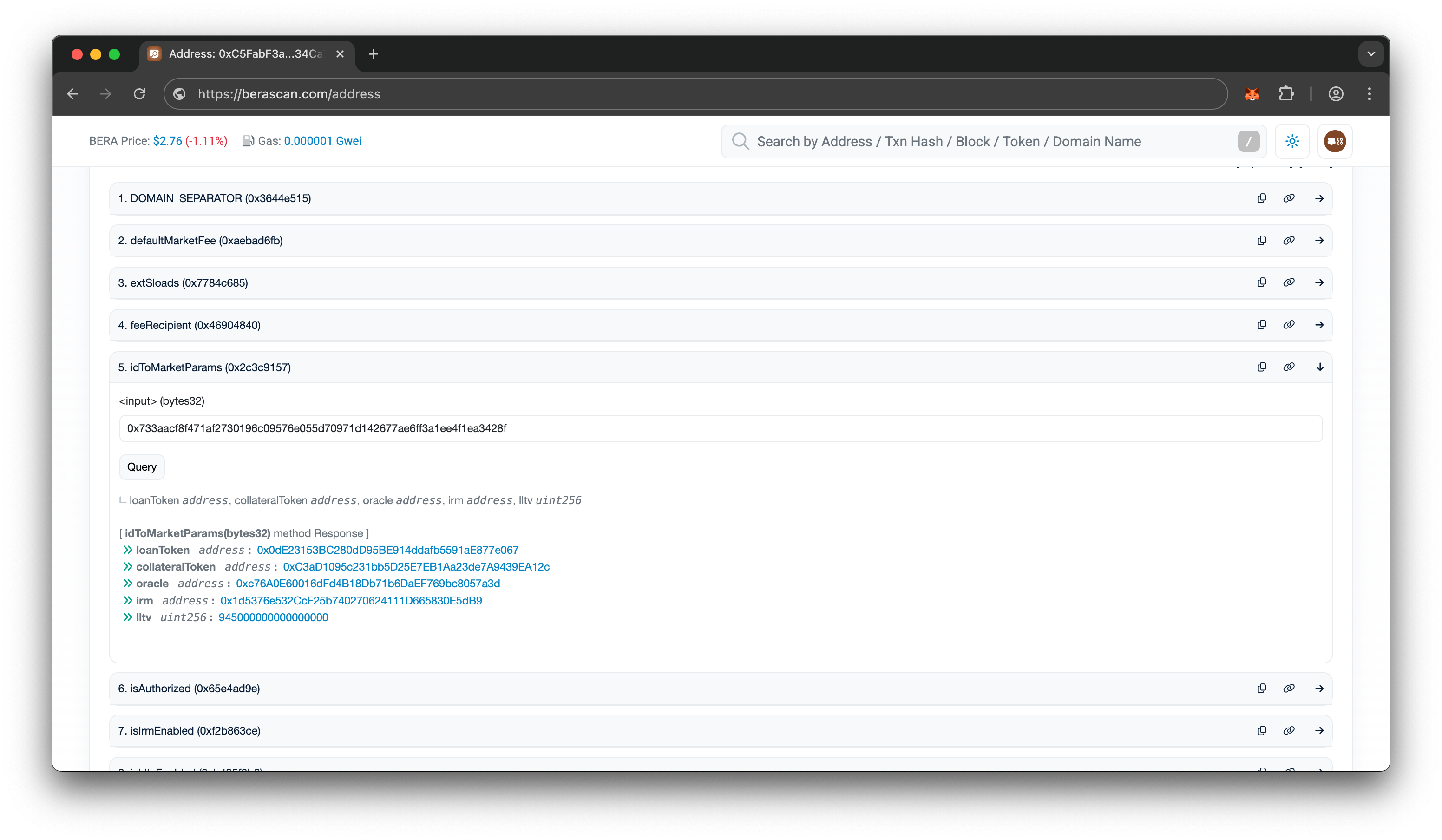Screen dimensions: 1442x840
Task: Open a new browser tab
Action: (x=373, y=54)
